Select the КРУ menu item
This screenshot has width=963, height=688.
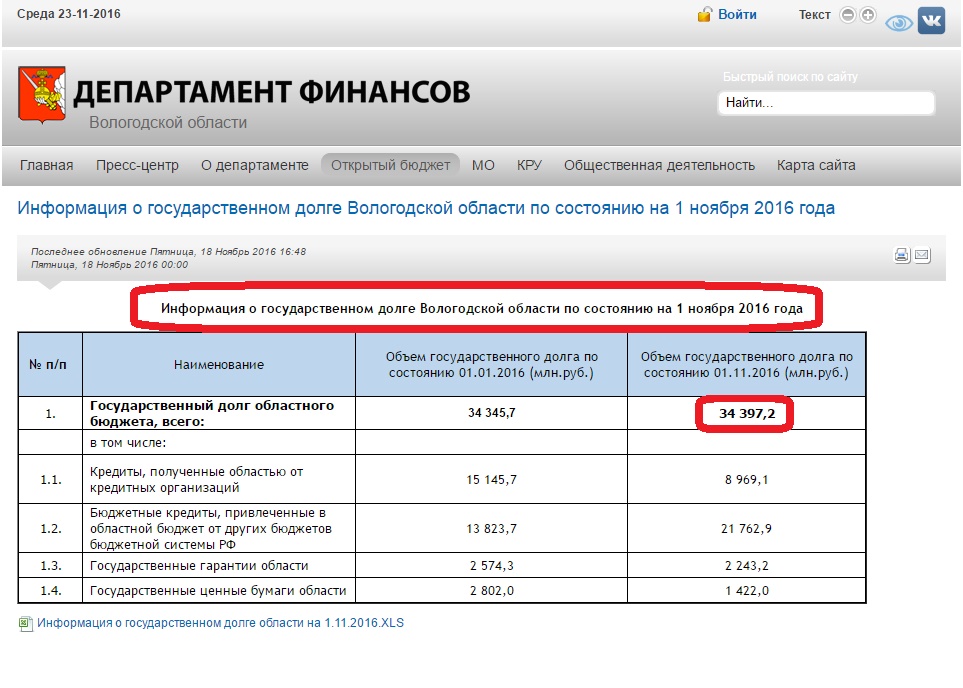pyautogui.click(x=529, y=166)
